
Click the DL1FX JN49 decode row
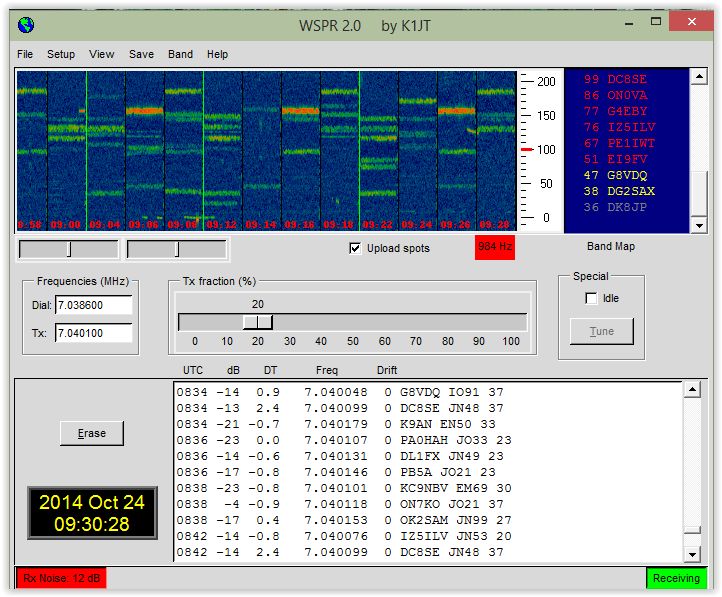click(340, 456)
